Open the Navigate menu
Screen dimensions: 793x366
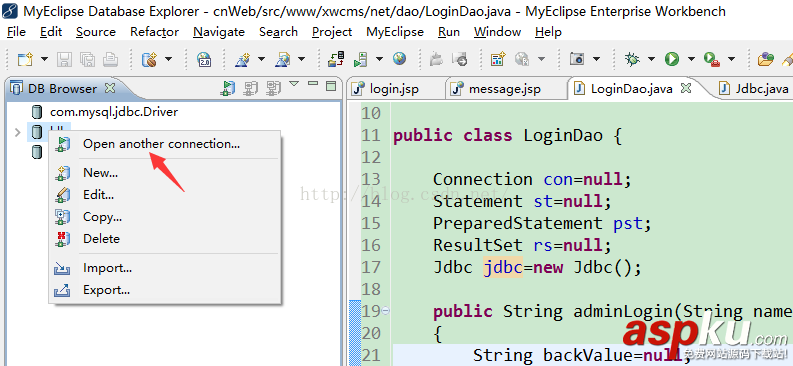coord(219,32)
